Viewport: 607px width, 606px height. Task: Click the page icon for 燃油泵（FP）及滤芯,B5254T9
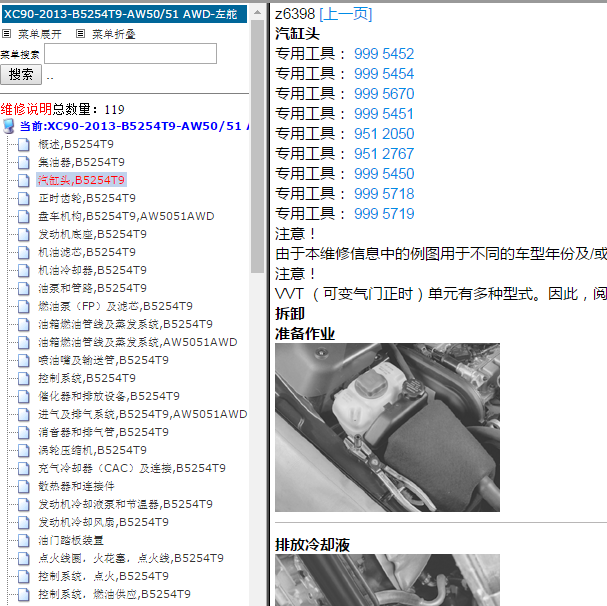pos(24,307)
